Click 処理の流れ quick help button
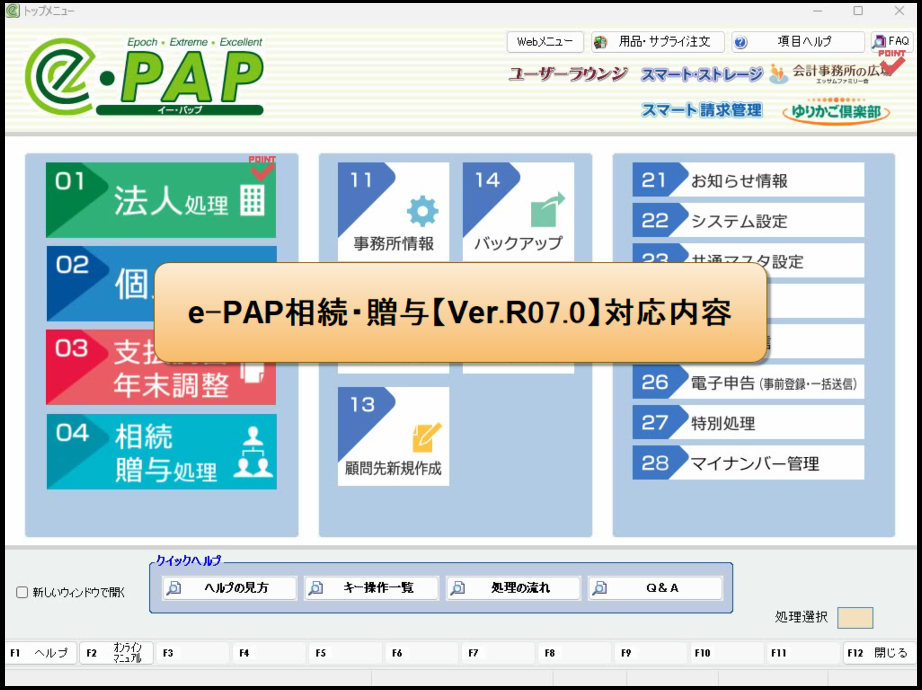The height and width of the screenshot is (690, 922). (513, 588)
